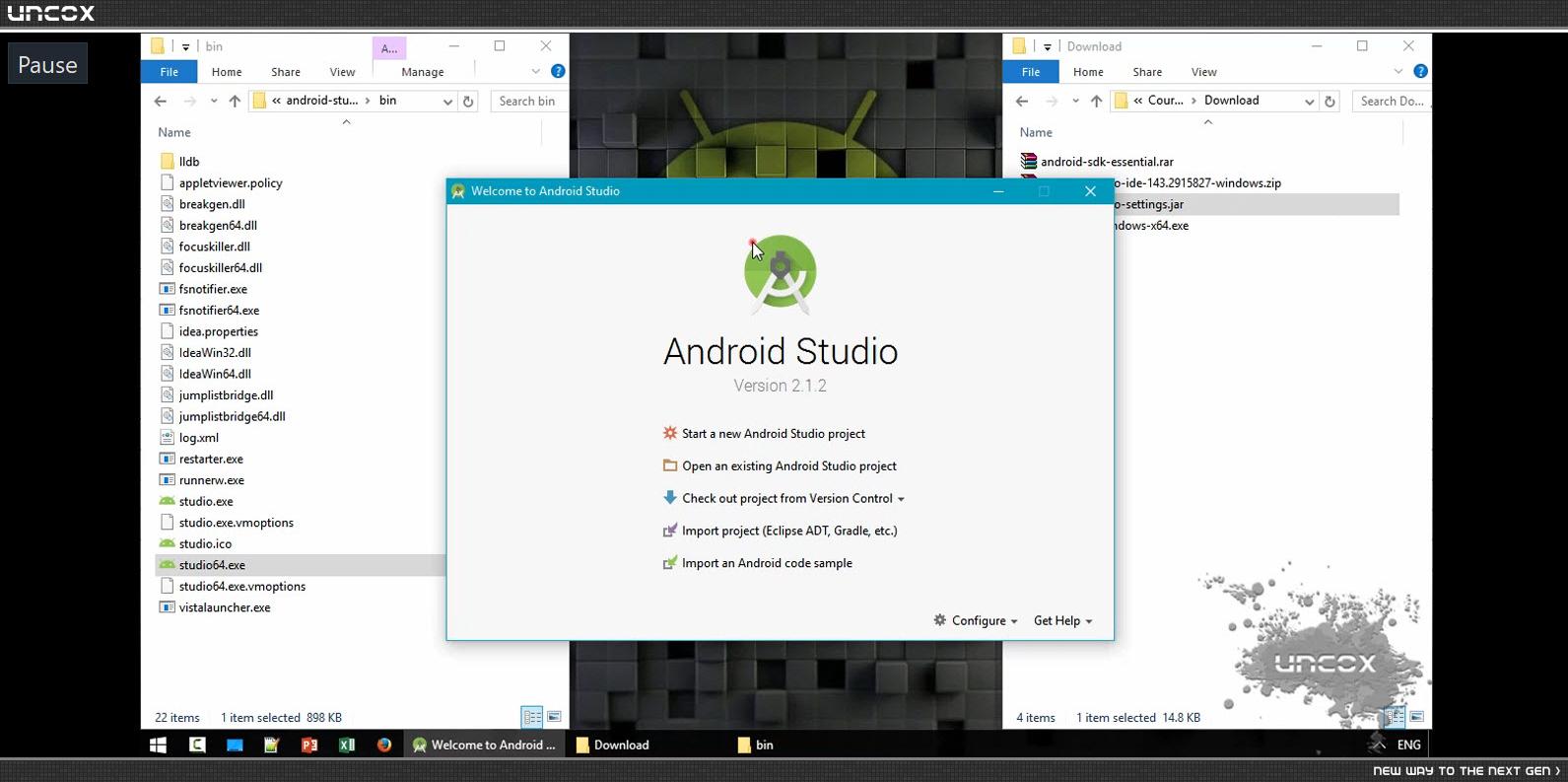Click the folder icon in Download title bar

(1019, 46)
